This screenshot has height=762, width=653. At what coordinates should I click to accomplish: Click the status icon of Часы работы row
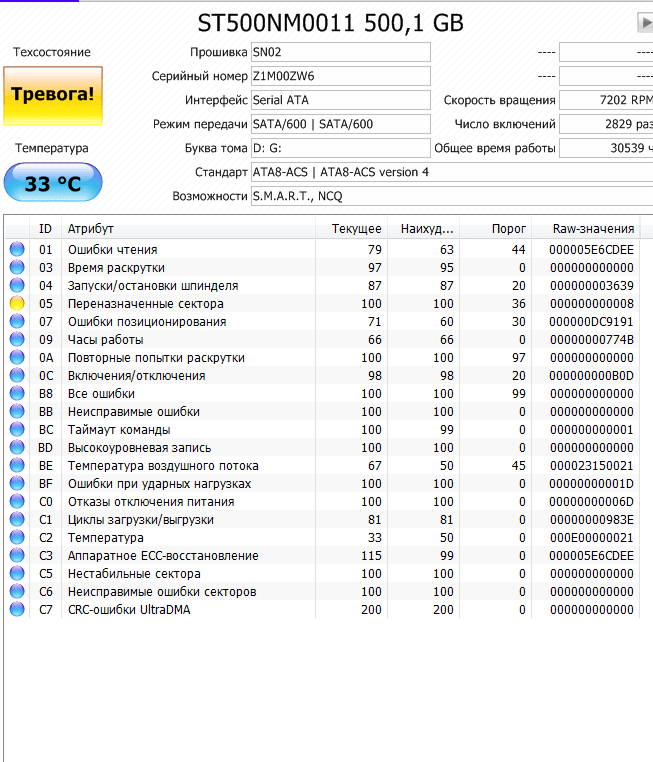point(17,339)
